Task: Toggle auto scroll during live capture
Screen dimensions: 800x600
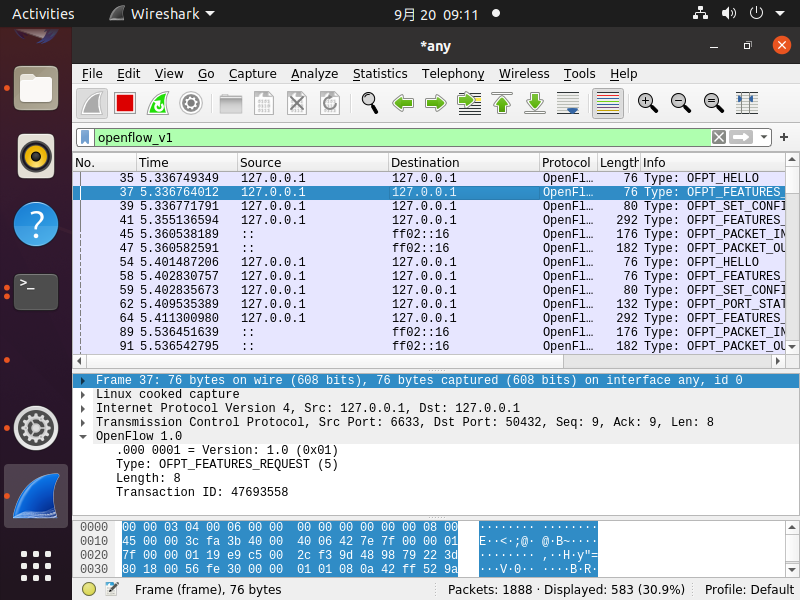Action: coord(568,104)
